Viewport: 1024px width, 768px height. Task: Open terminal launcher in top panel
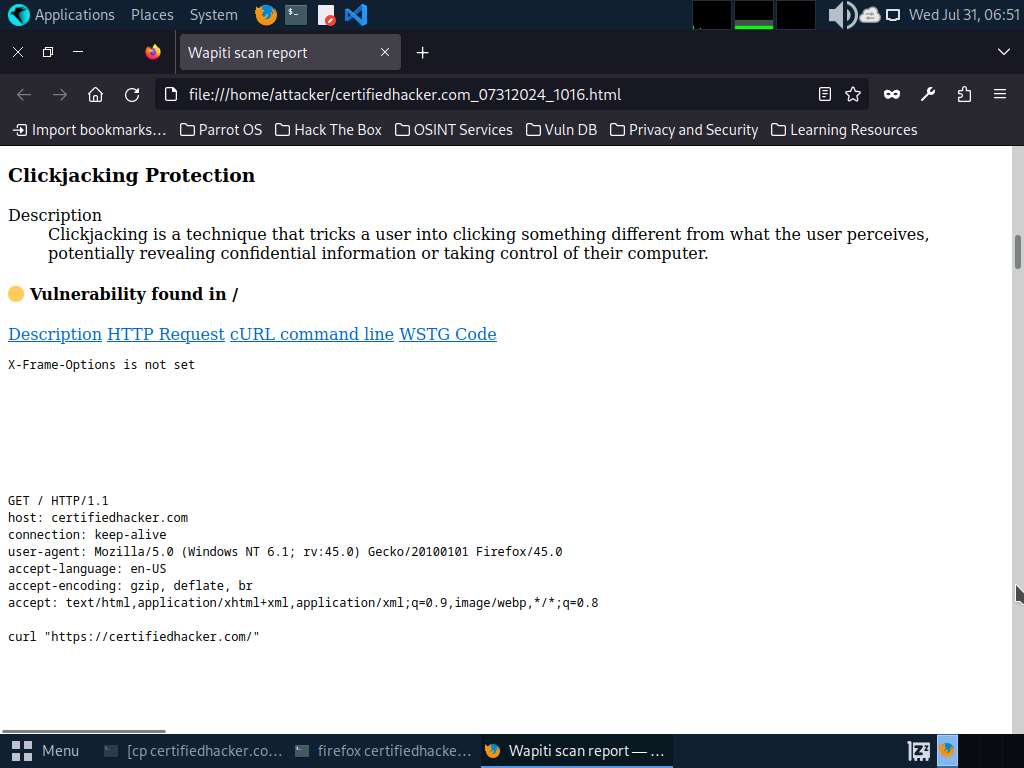pyautogui.click(x=295, y=15)
